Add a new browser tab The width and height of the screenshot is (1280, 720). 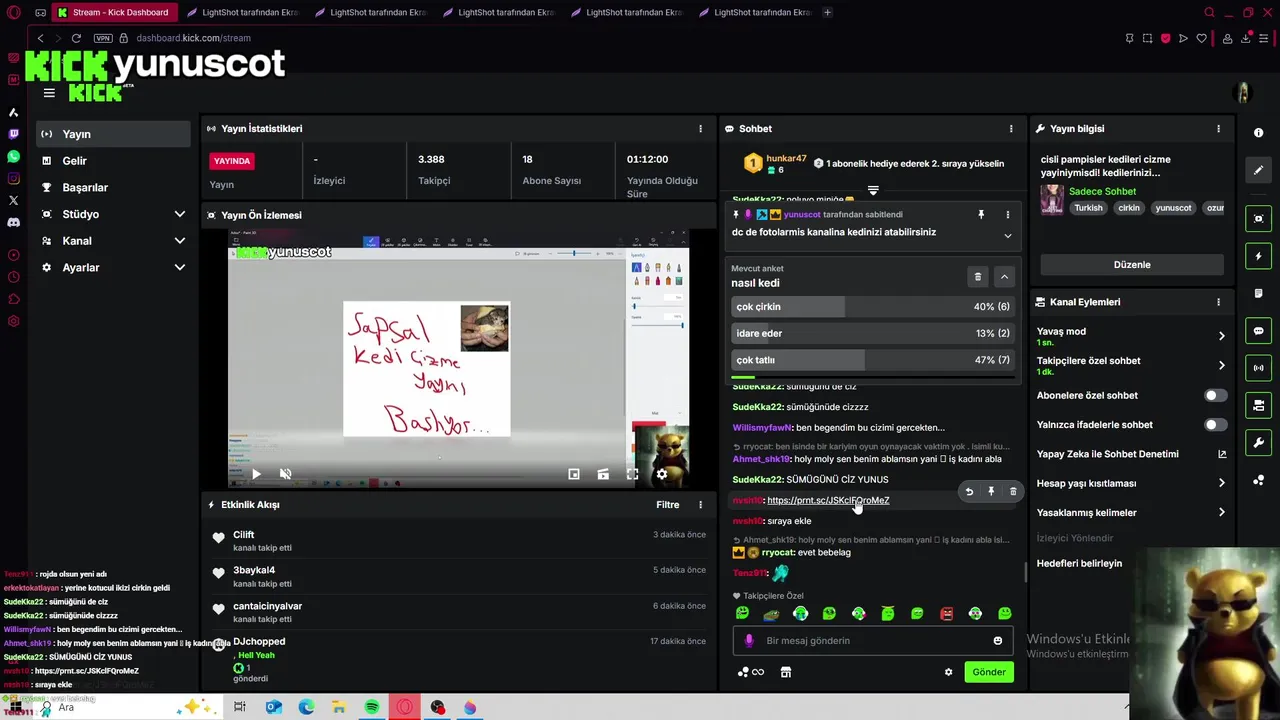827,12
